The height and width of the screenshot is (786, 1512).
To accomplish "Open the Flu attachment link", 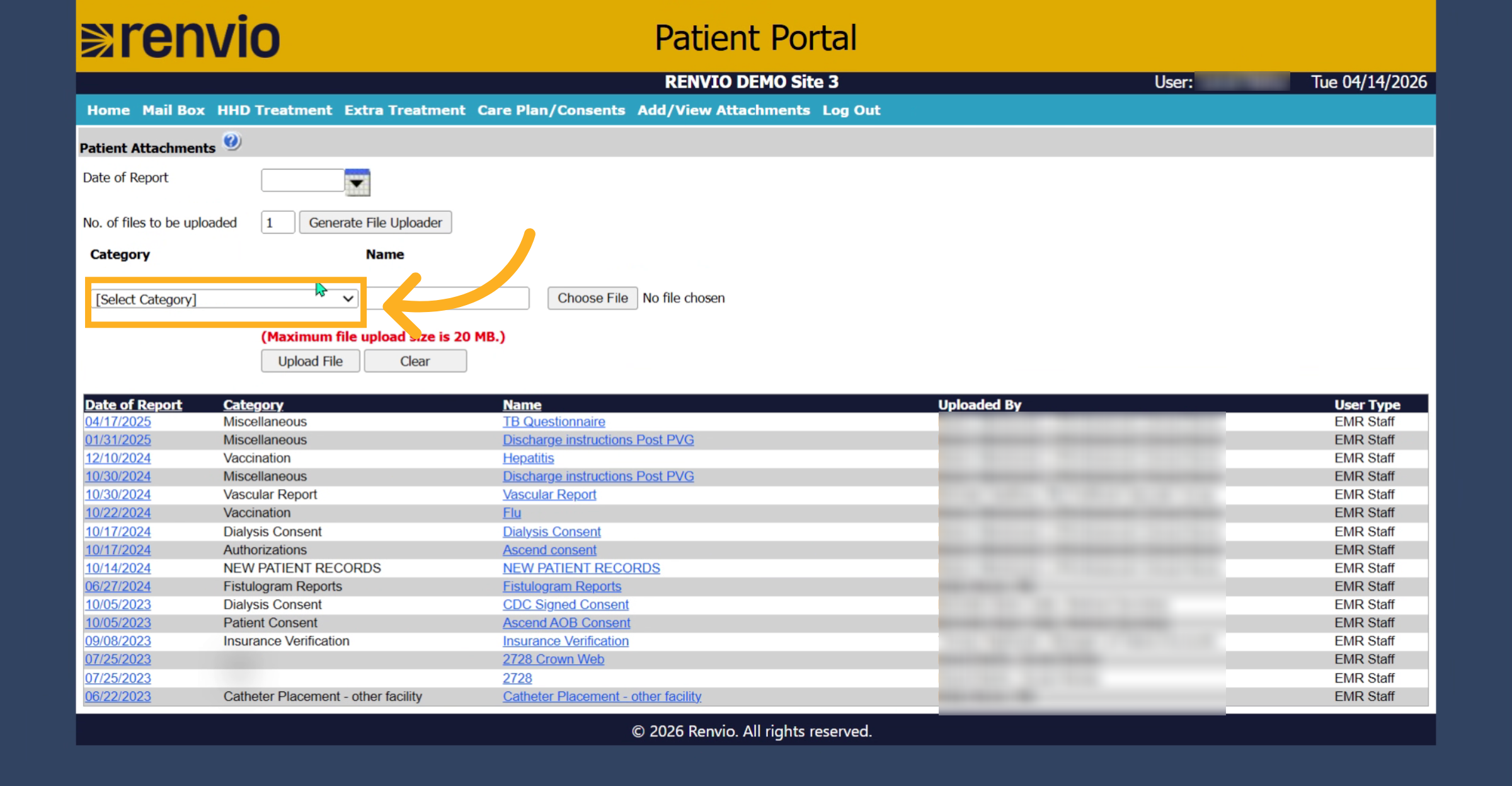I will click(x=512, y=513).
